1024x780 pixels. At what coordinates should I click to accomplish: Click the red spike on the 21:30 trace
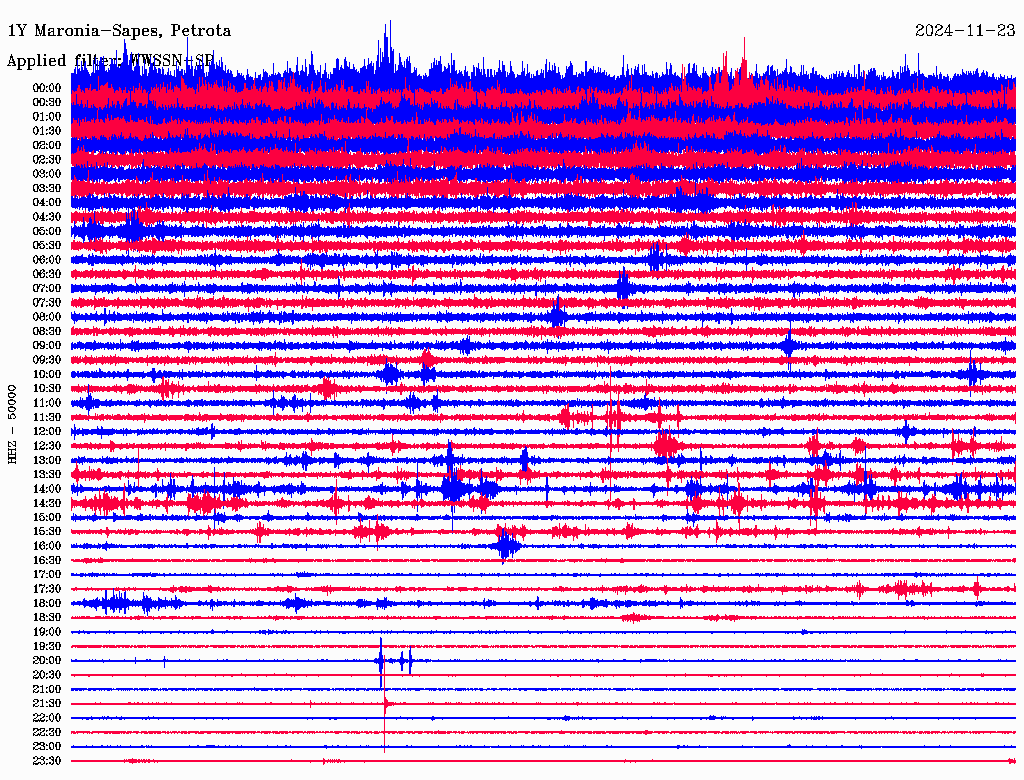385,704
